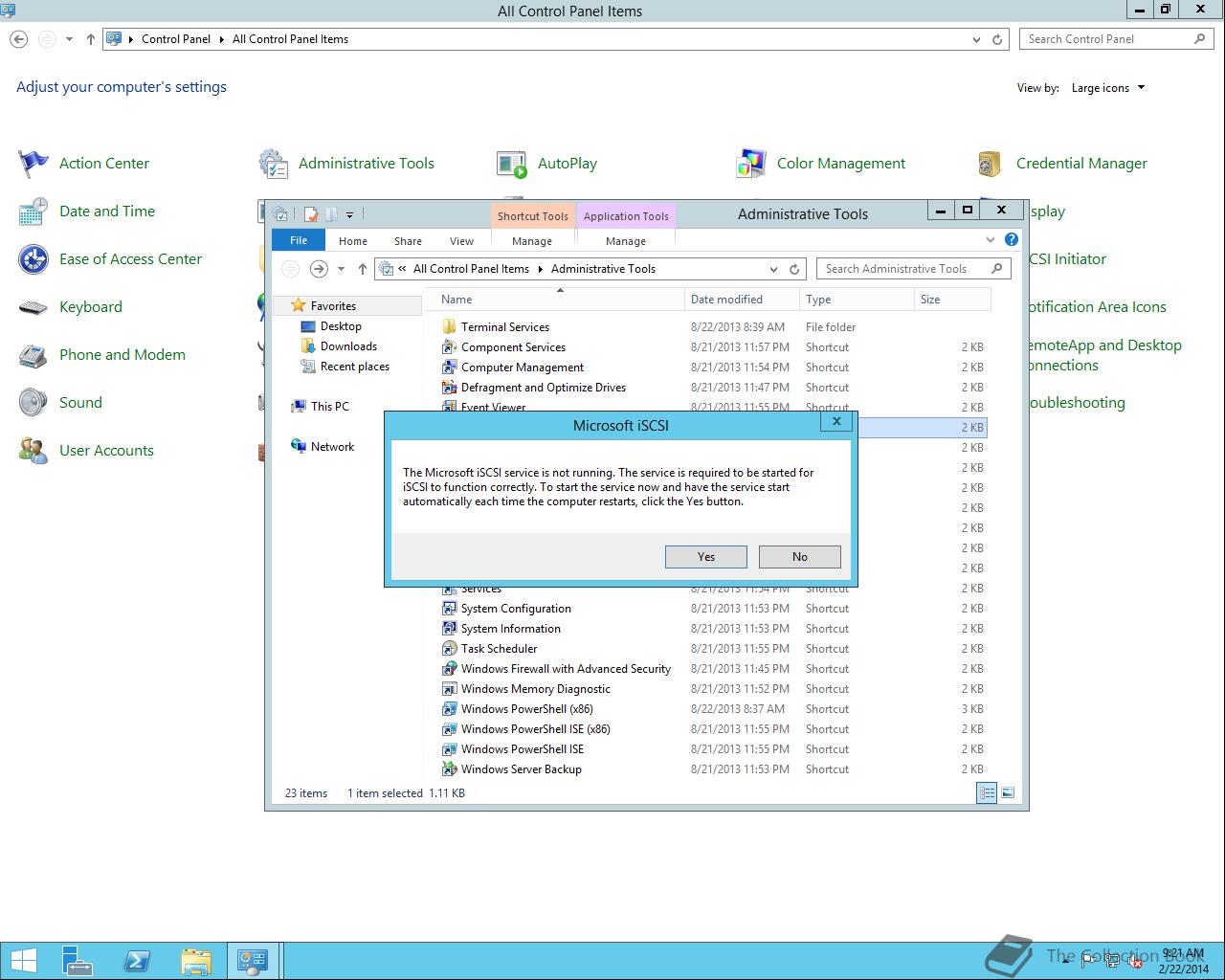Viewport: 1225px width, 980px height.
Task: Go up one level in Administrative Tools
Action: pos(362,269)
